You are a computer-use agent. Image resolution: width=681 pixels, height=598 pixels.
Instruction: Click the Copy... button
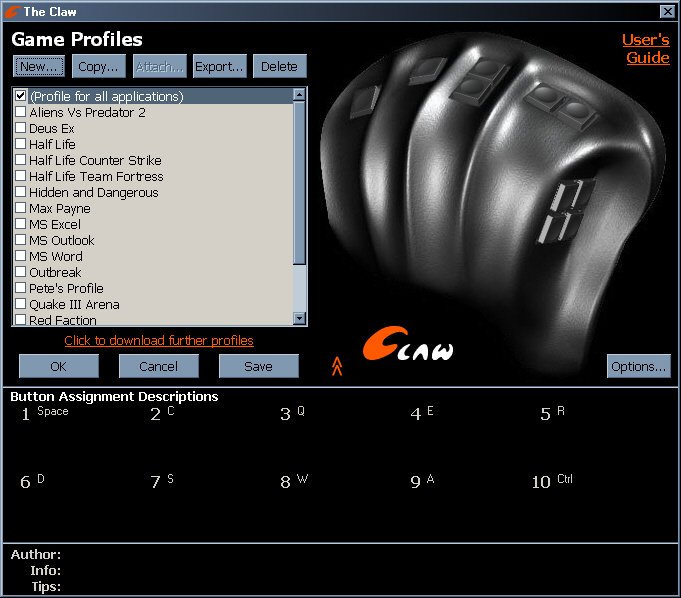[99, 67]
